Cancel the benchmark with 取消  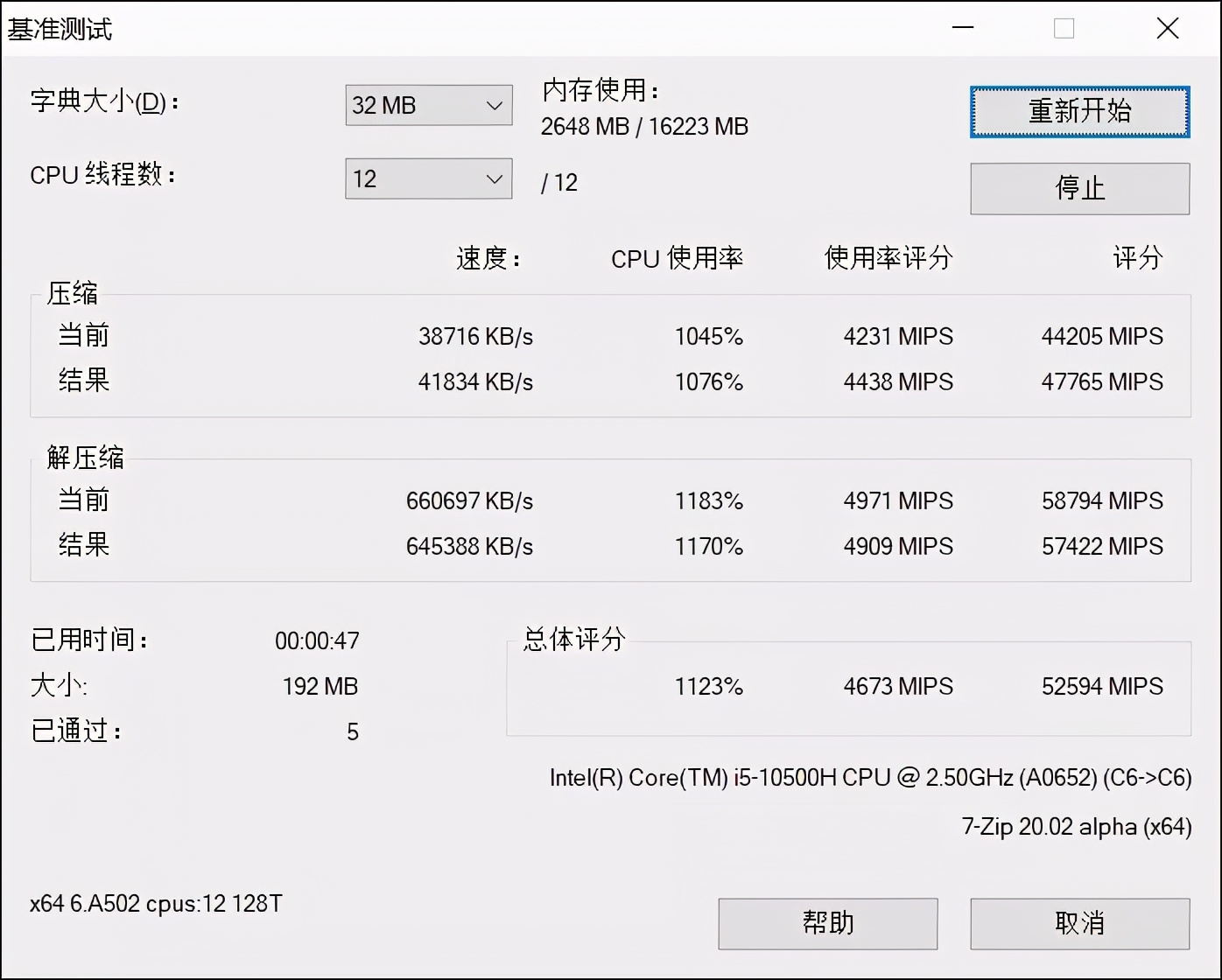[x=1078, y=923]
